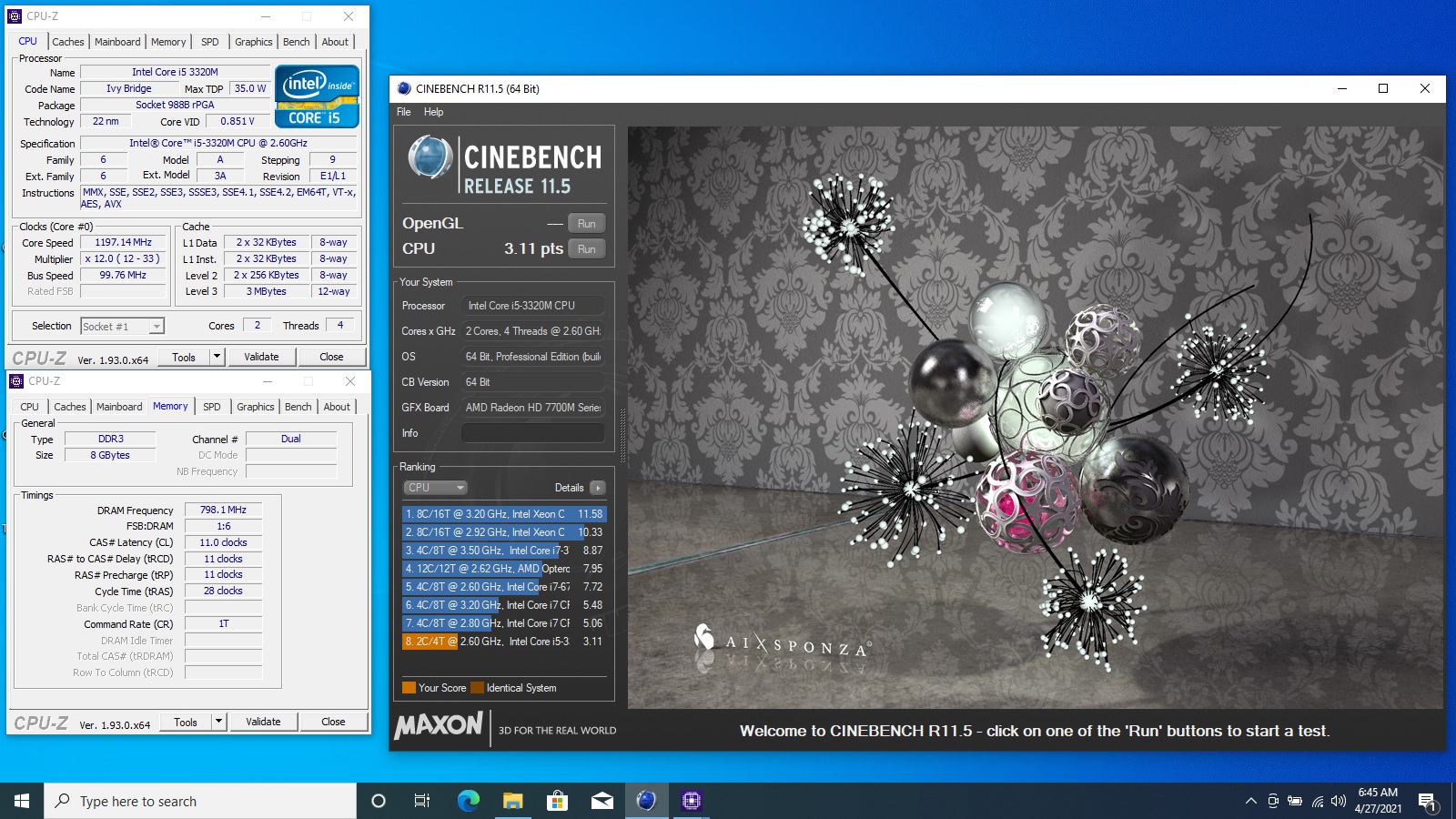Click Close button in top CPU-Z window
This screenshot has height=819, width=1456.
pyautogui.click(x=331, y=357)
